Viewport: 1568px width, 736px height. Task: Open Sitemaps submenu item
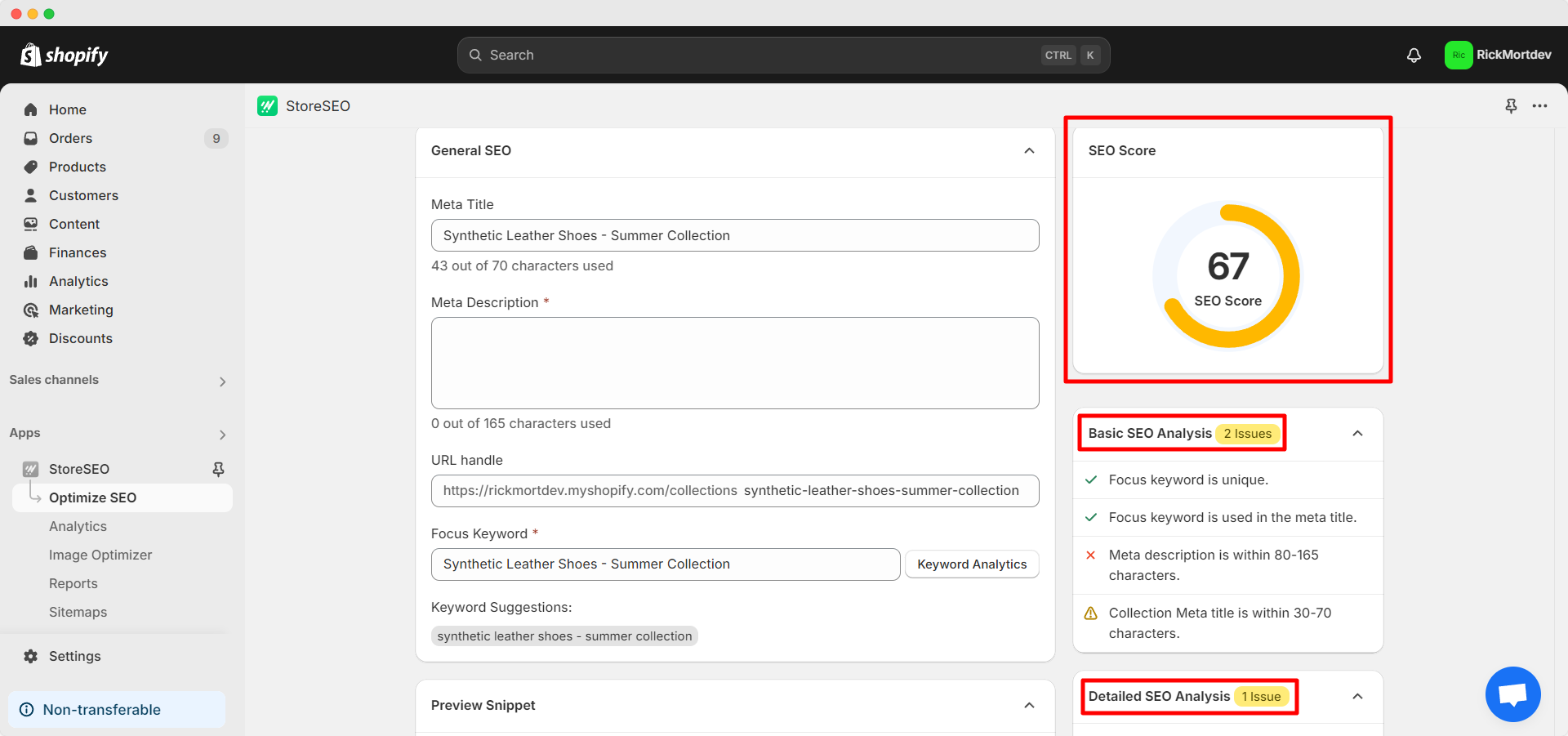(x=78, y=612)
